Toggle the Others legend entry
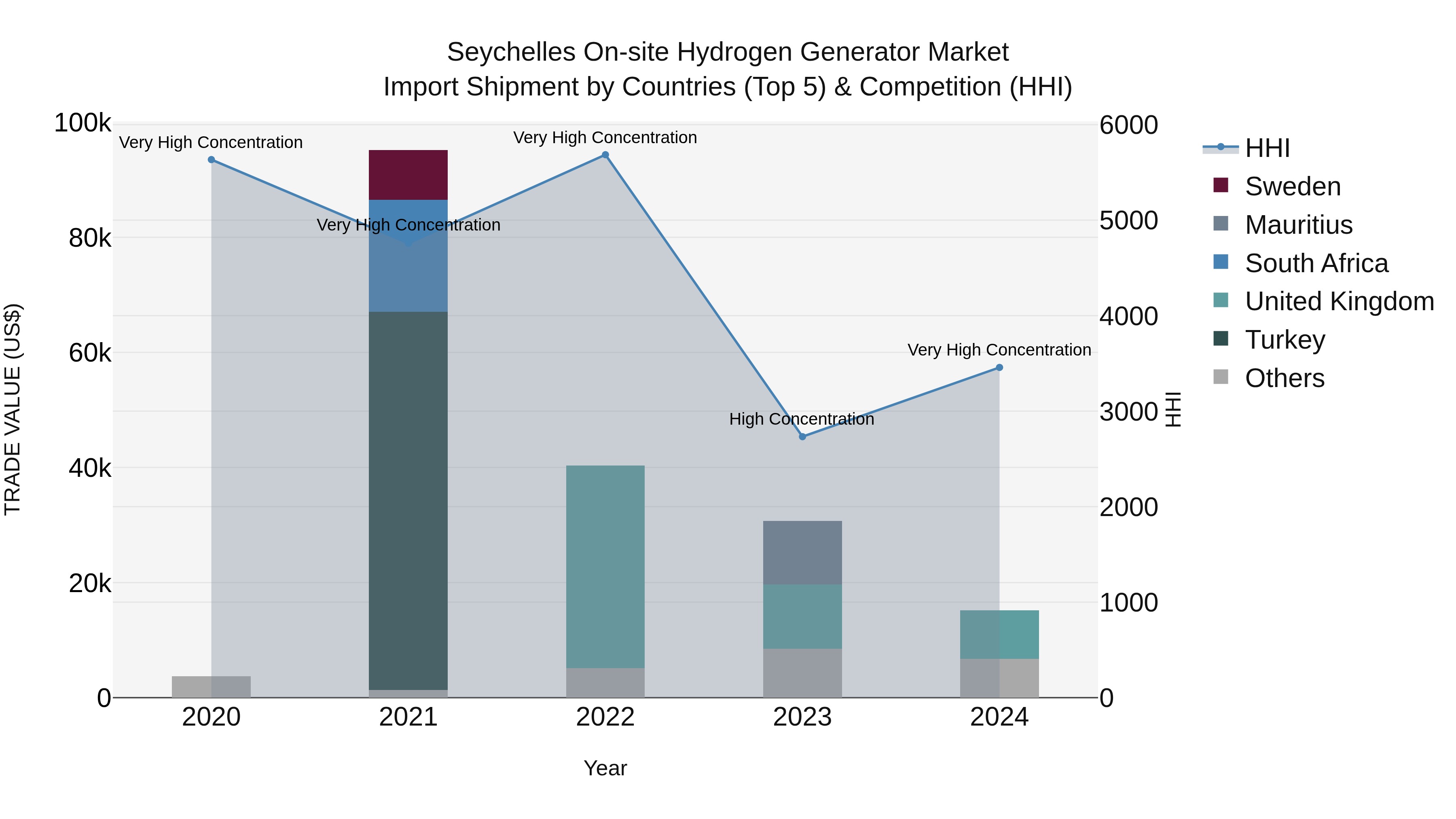Image resolution: width=1456 pixels, height=819 pixels. (1269, 378)
